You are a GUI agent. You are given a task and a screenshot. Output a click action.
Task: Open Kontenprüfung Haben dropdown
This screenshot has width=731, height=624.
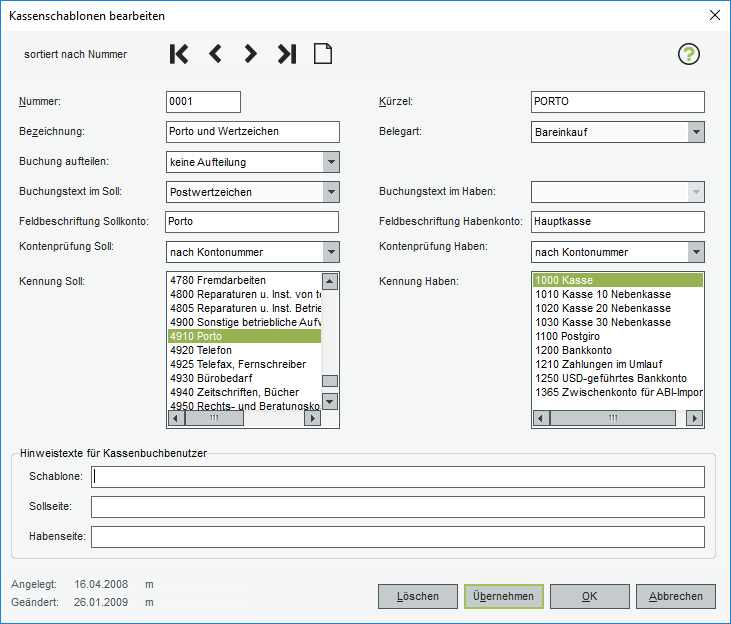pyautogui.click(x=696, y=252)
